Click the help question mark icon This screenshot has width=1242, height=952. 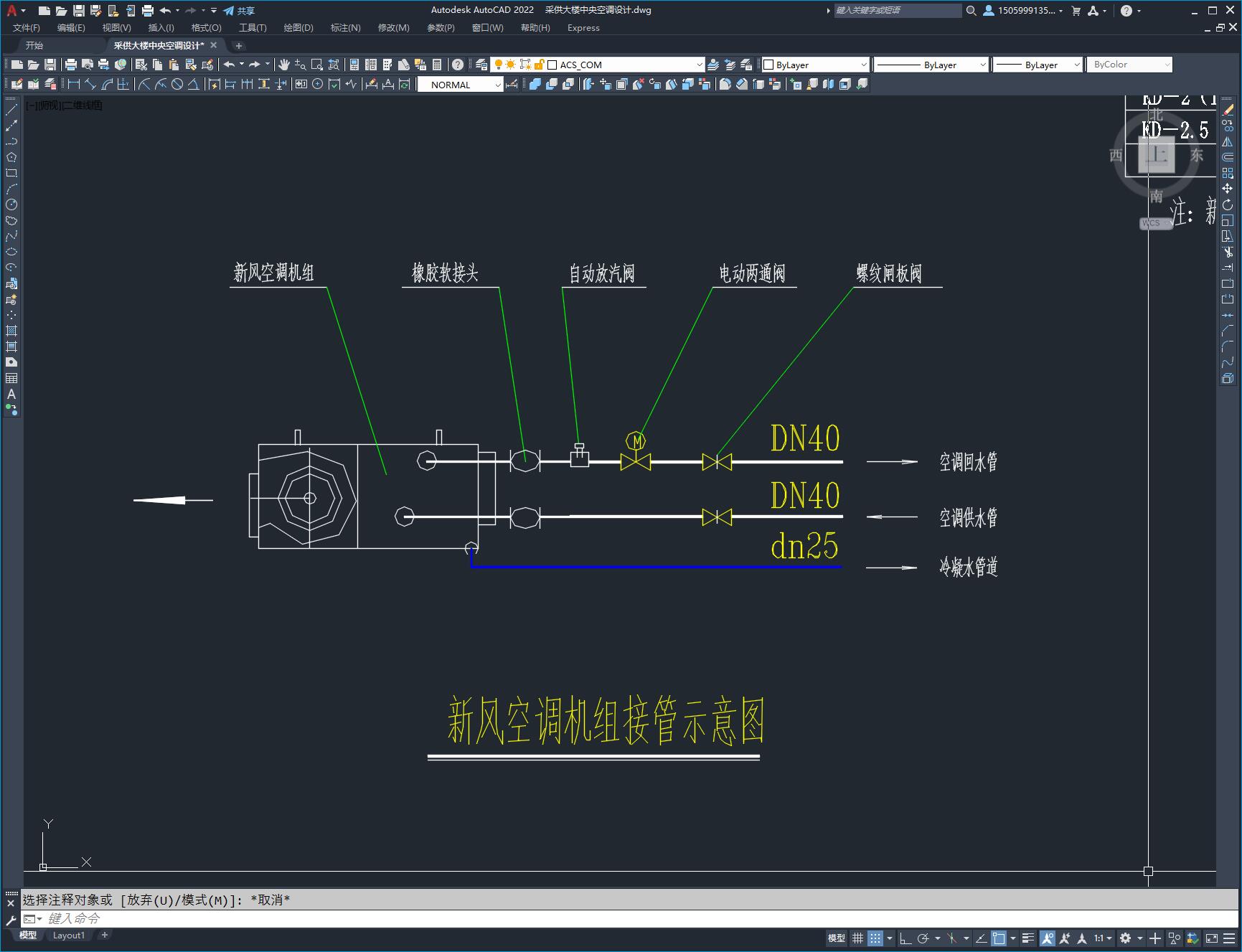[x=458, y=65]
